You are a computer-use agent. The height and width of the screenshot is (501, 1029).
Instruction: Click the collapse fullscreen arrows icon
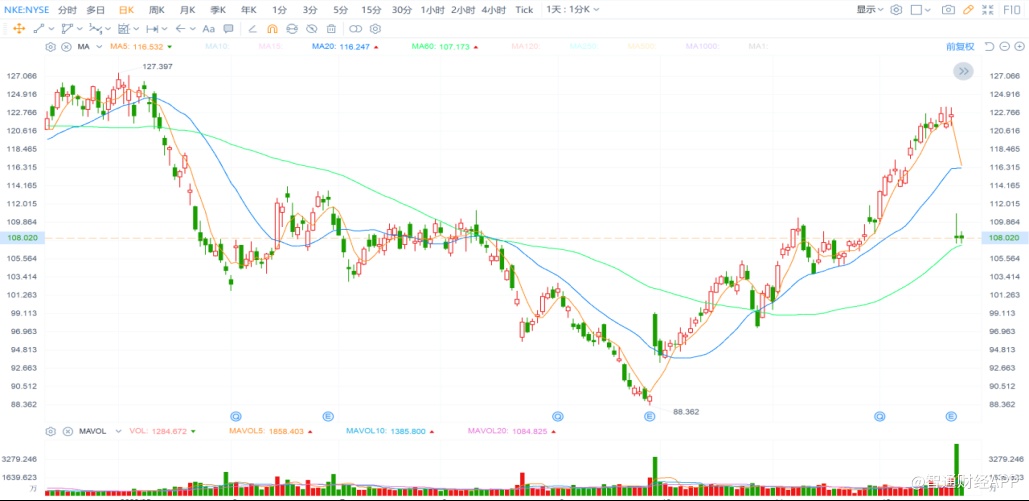(988, 10)
